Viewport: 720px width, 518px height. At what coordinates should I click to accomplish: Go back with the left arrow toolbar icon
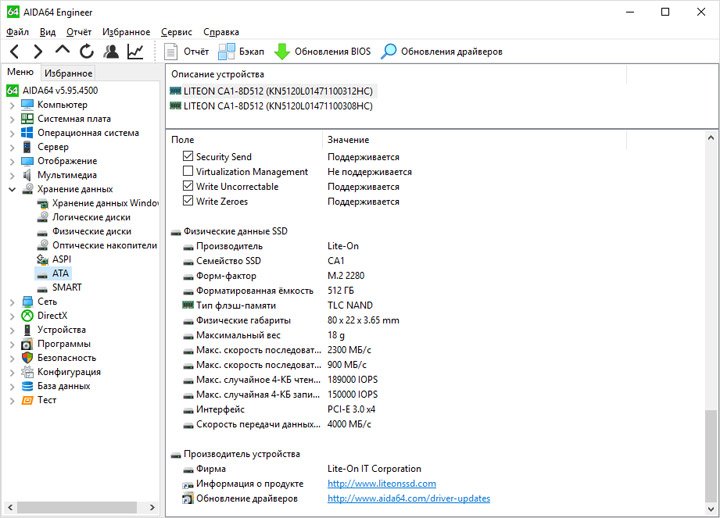click(x=15, y=51)
